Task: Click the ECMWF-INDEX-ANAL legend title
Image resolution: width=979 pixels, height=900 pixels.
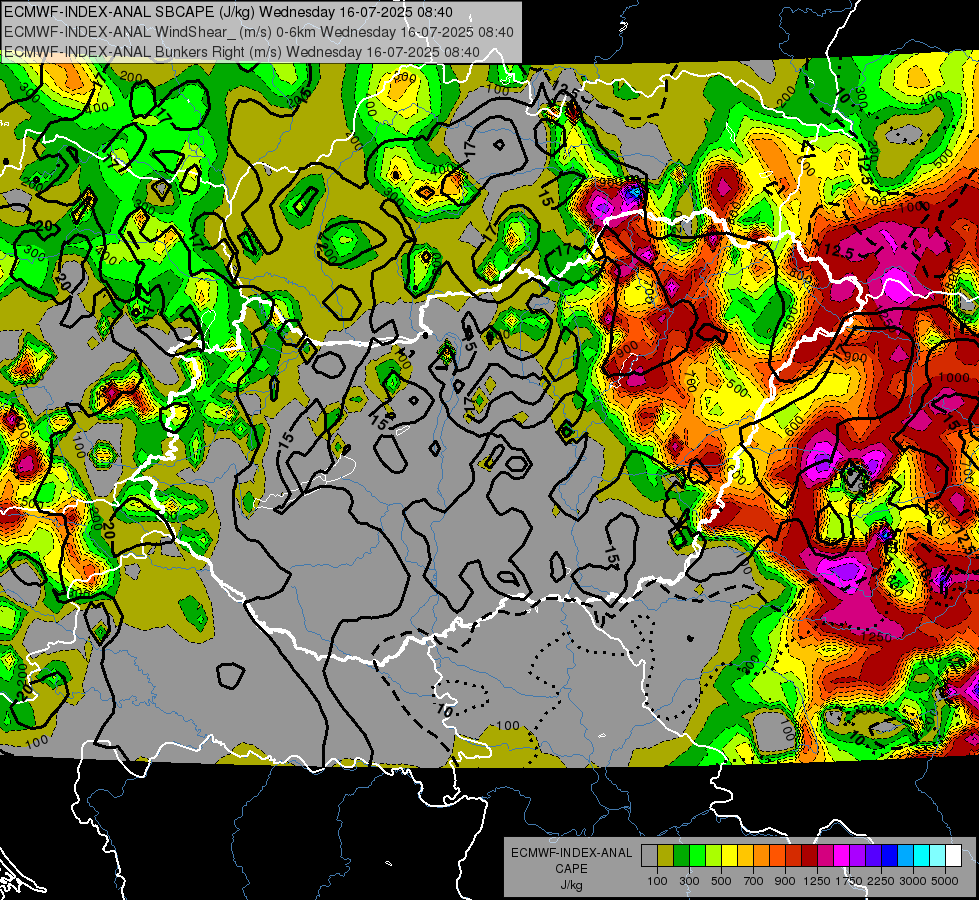Action: point(572,853)
